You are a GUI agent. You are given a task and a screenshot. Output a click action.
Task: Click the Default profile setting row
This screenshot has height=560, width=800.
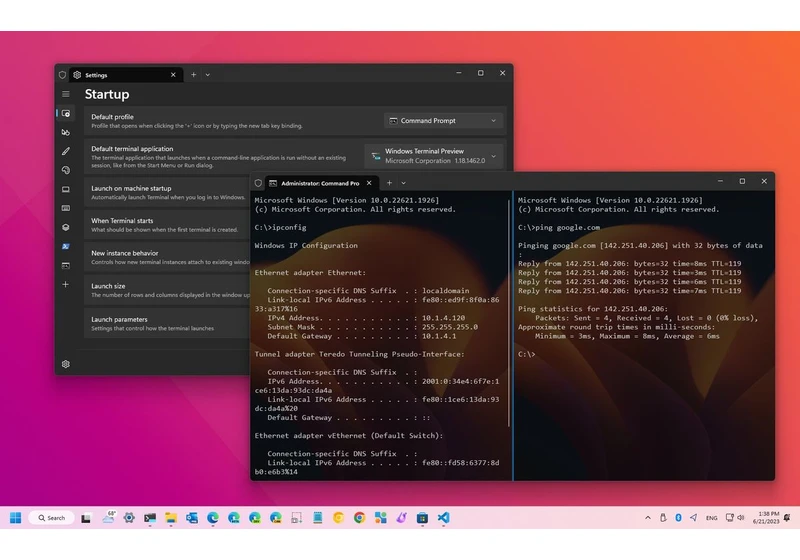[295, 121]
